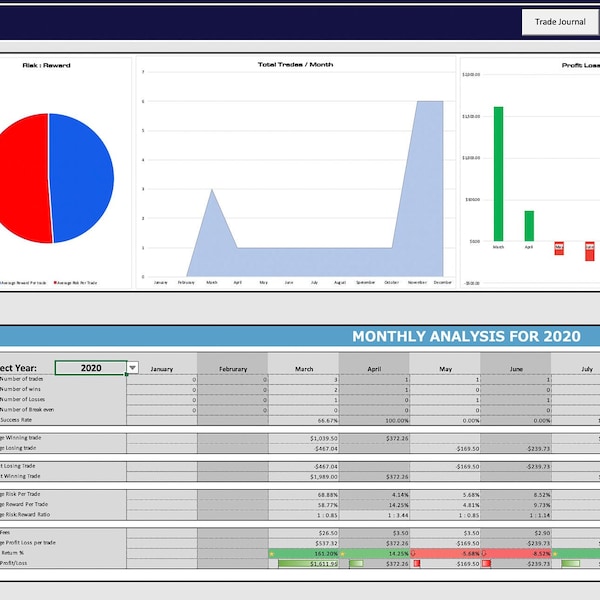Click the gold star icon in April return cell
This screenshot has width=600, height=600.
(x=342, y=553)
